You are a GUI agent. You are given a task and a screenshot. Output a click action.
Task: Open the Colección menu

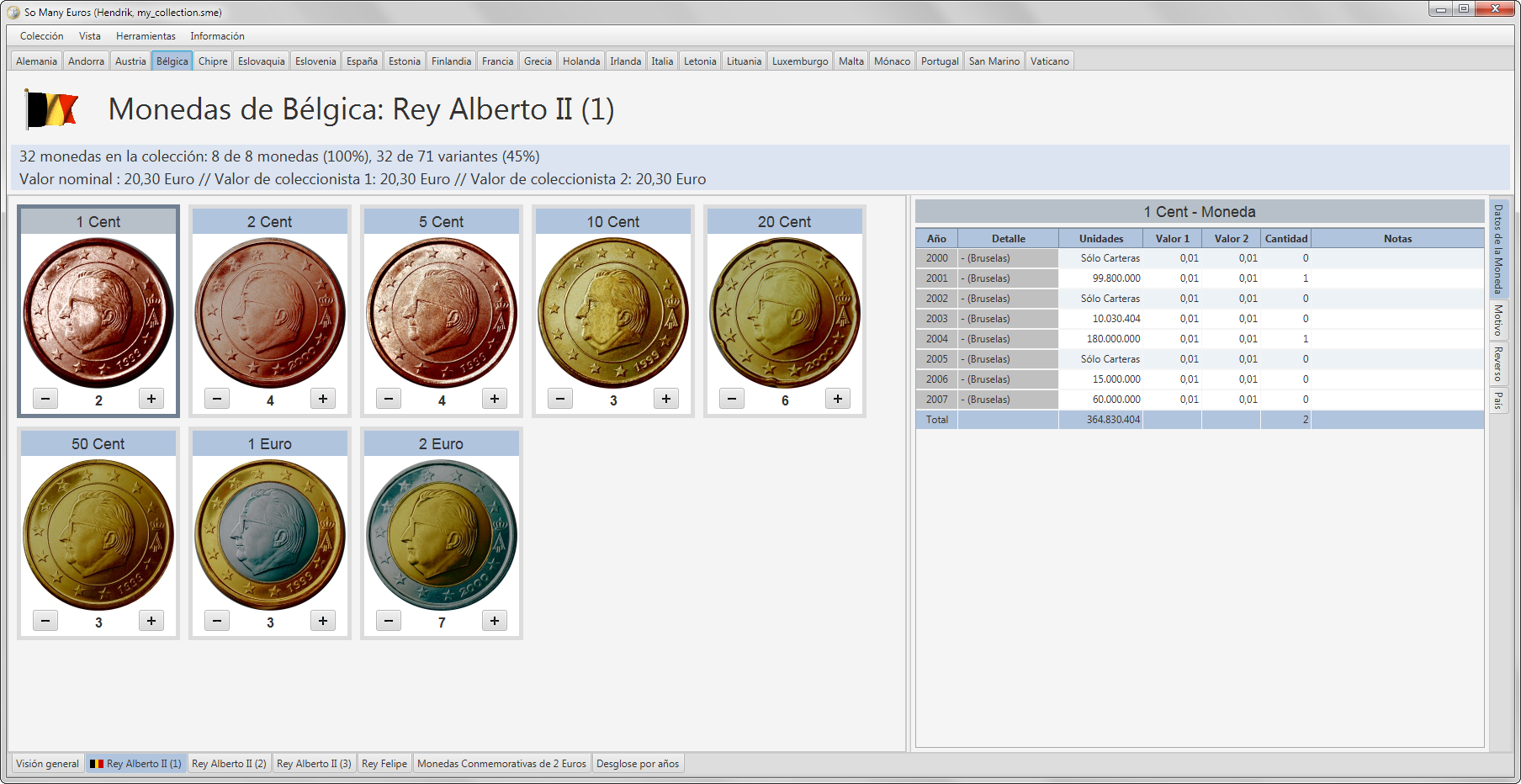click(x=42, y=36)
